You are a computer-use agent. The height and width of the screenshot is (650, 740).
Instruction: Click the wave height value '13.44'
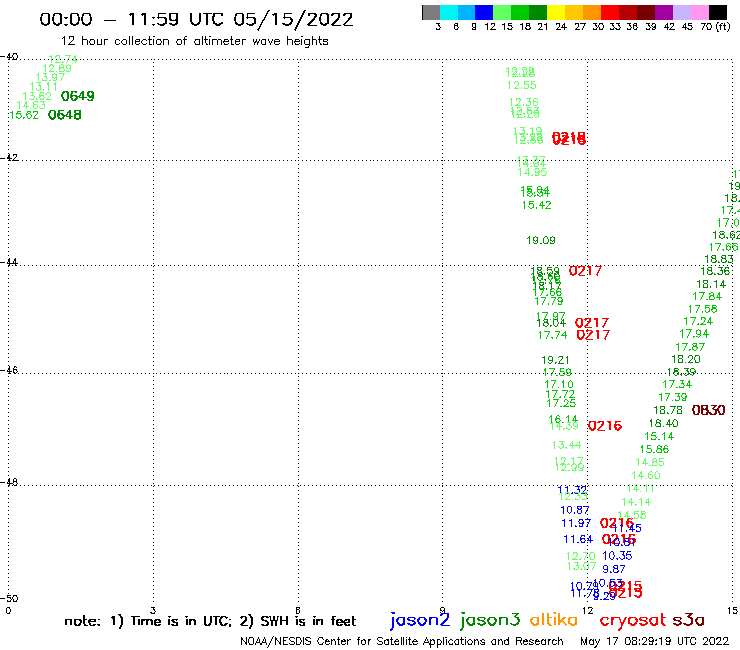(566, 445)
